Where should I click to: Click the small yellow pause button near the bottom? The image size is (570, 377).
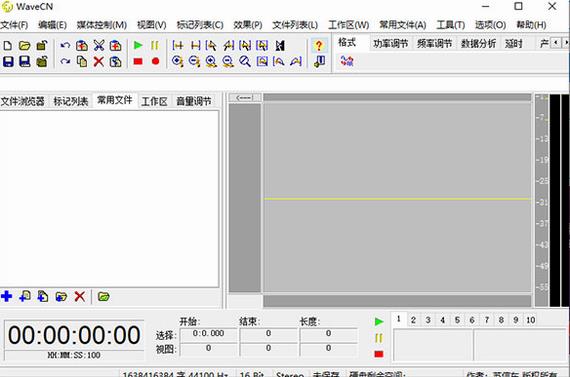point(379,338)
